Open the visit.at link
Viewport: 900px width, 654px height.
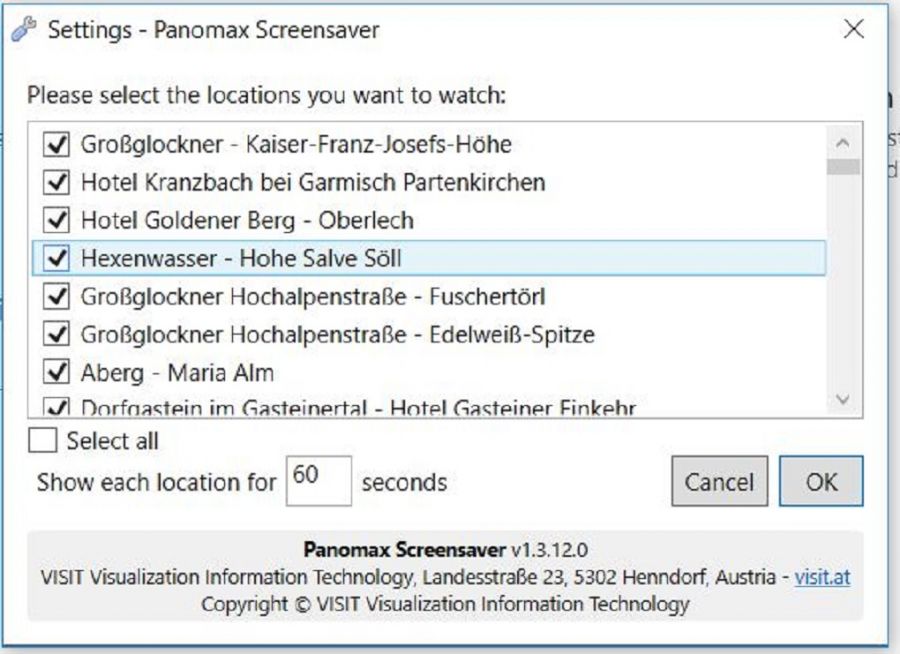point(822,576)
